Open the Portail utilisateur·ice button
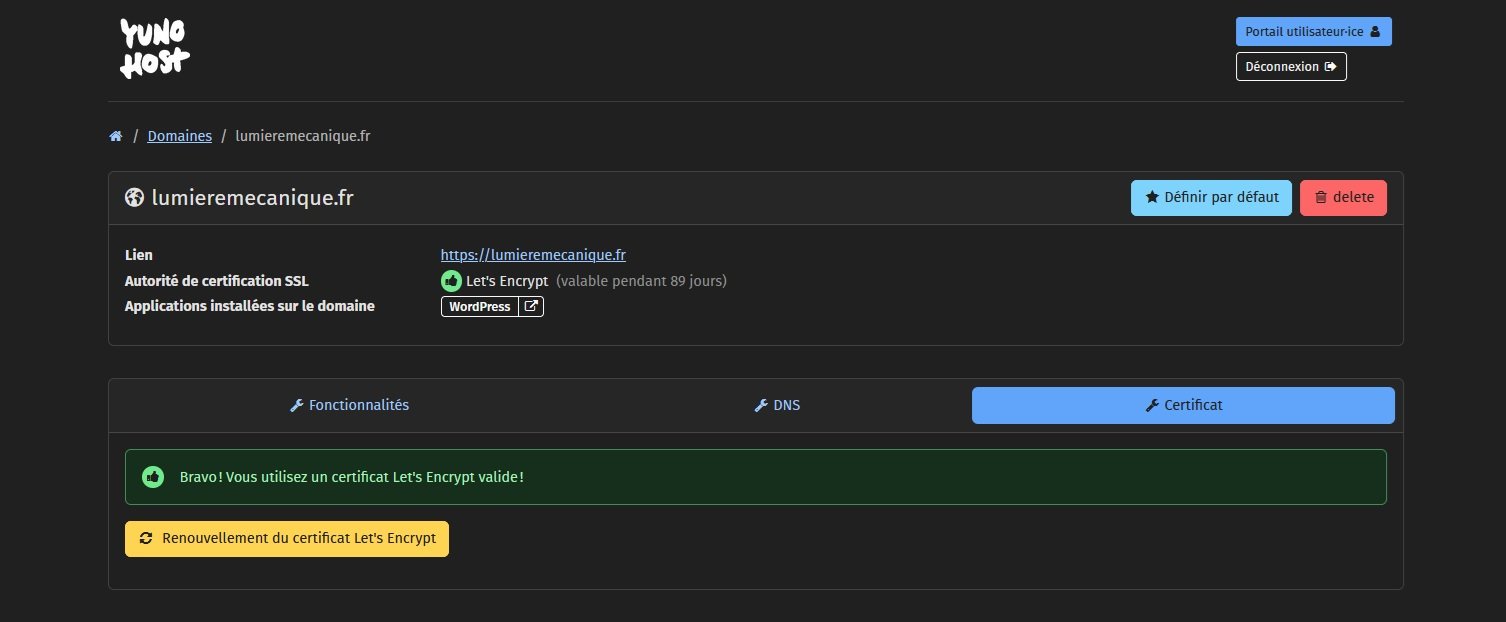 point(1314,32)
